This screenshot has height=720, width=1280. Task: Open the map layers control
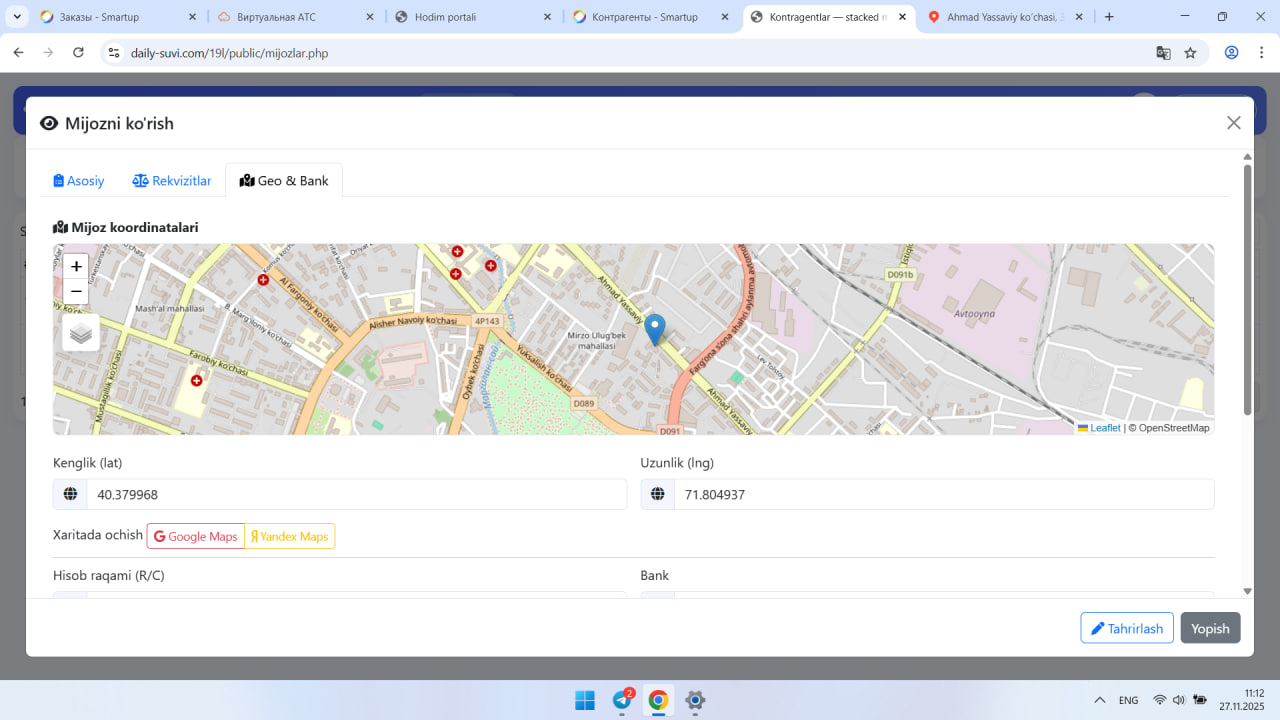81,333
